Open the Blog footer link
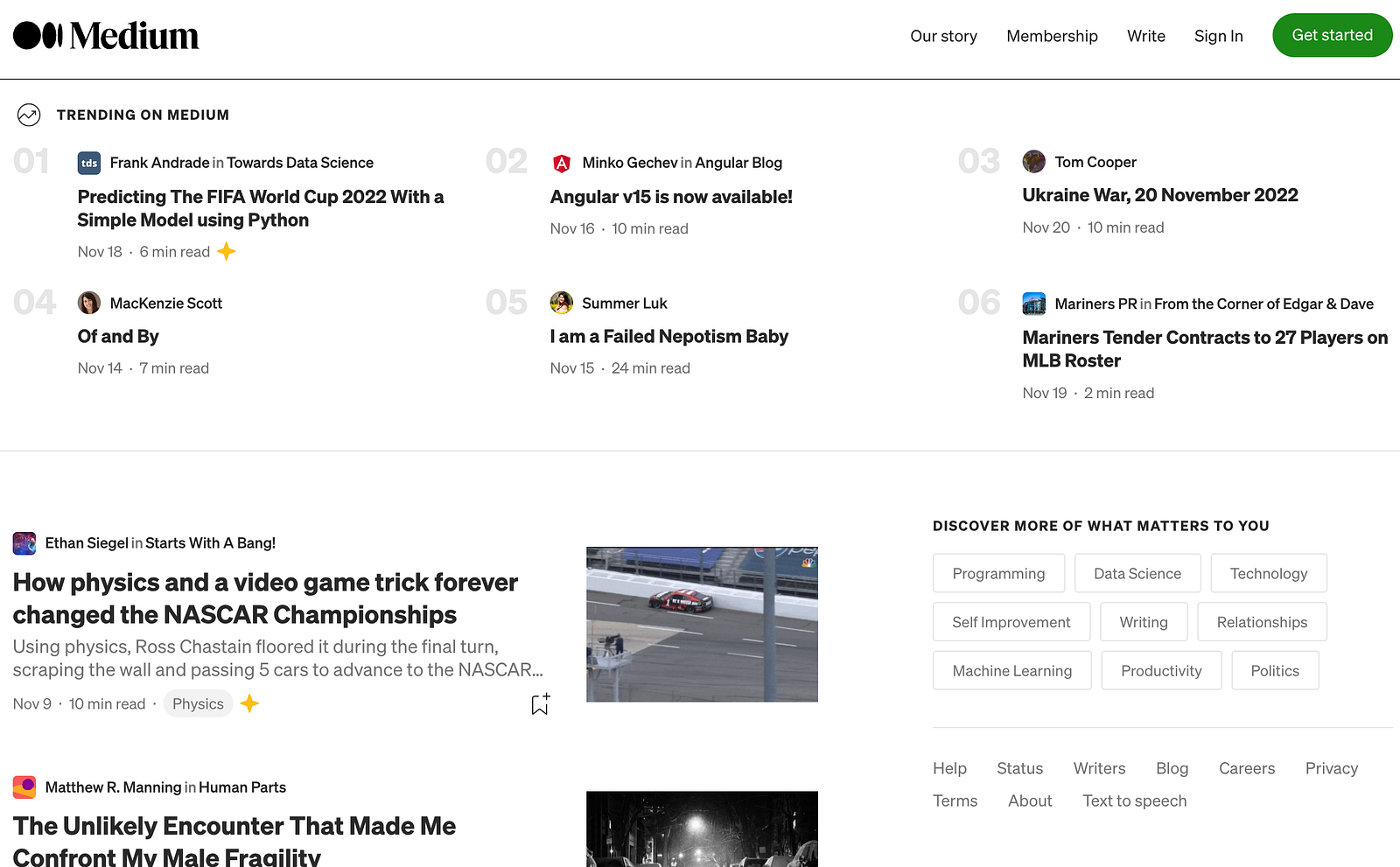 (1172, 768)
